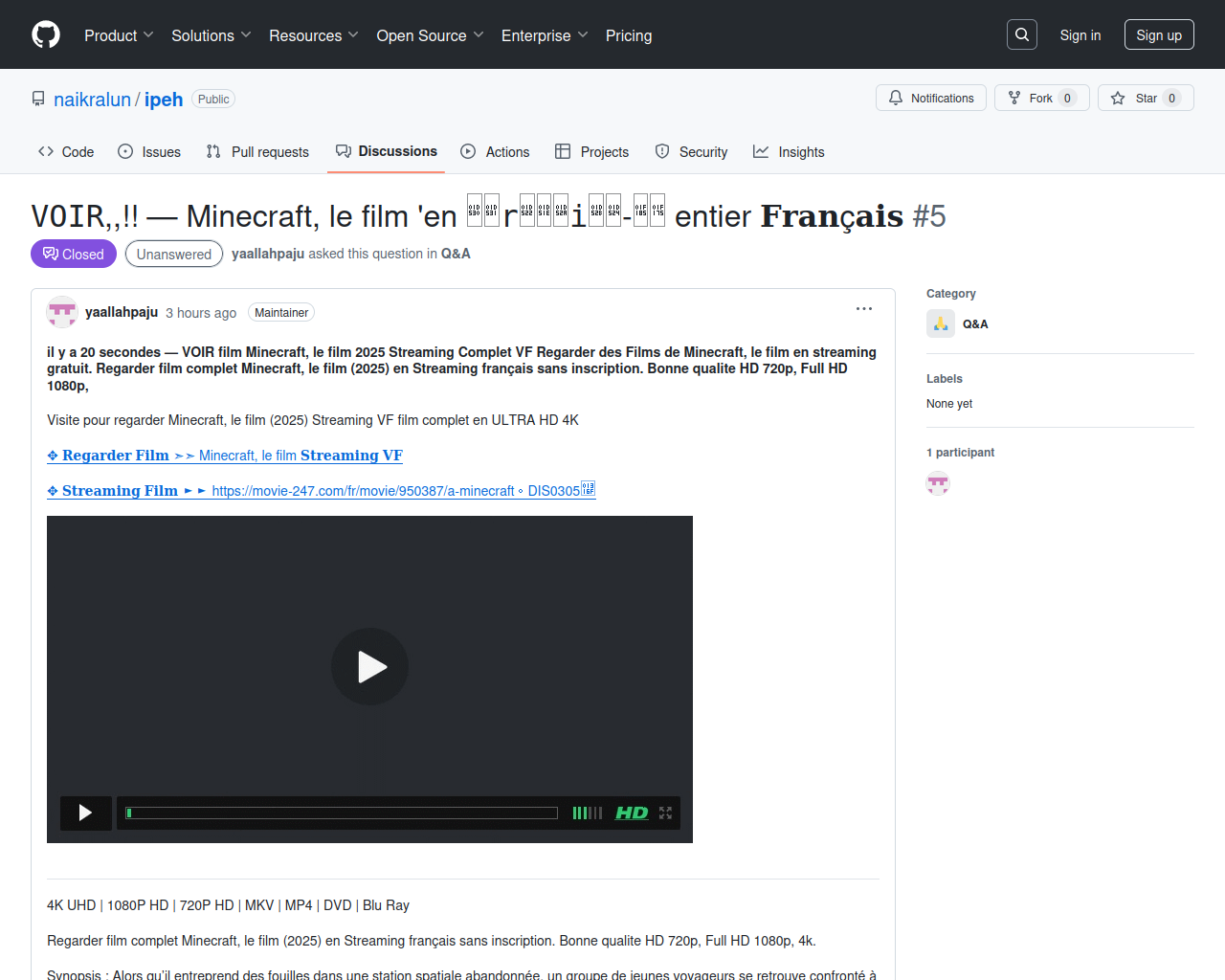The height and width of the screenshot is (980, 1225).
Task: Click the Public visibility badge
Action: [213, 100]
